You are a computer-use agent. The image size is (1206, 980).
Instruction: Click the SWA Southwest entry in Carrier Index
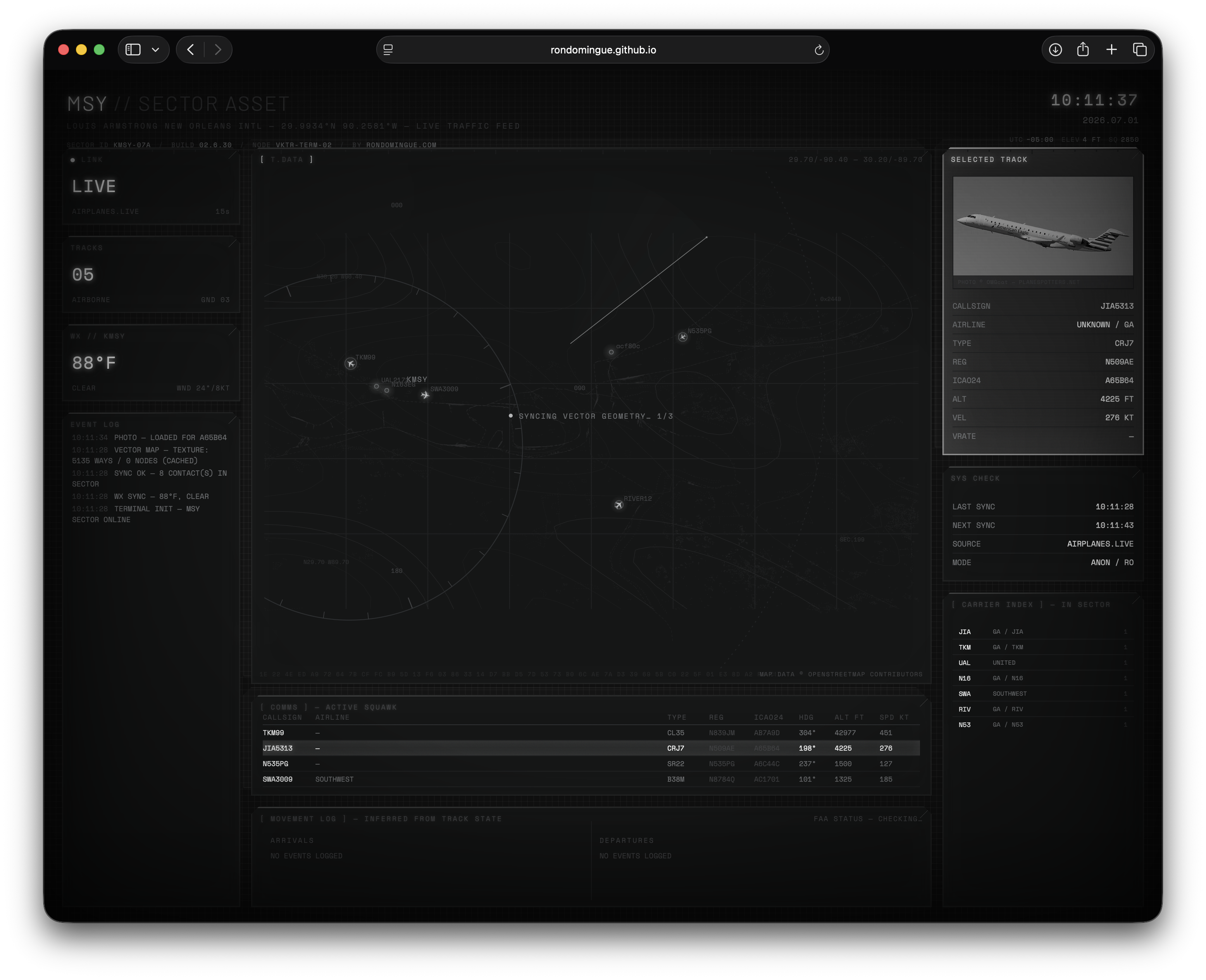[x=1043, y=694]
